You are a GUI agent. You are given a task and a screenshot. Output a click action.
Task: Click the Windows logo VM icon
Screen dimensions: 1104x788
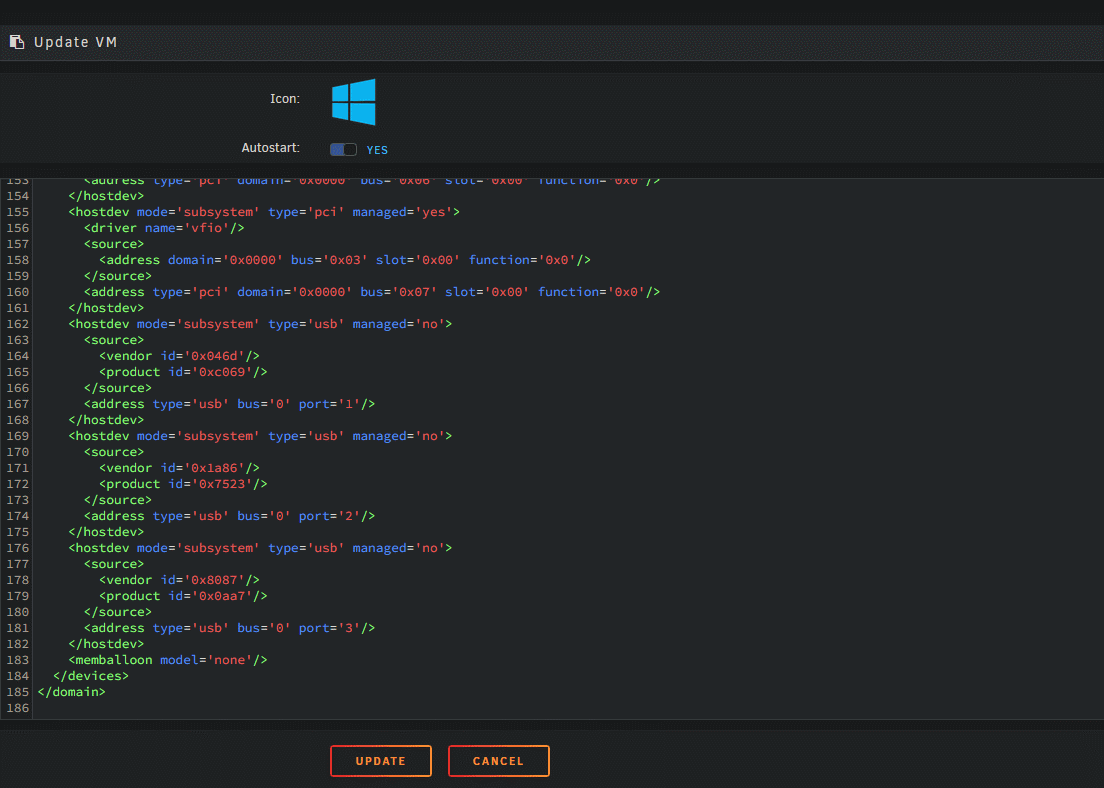(353, 102)
